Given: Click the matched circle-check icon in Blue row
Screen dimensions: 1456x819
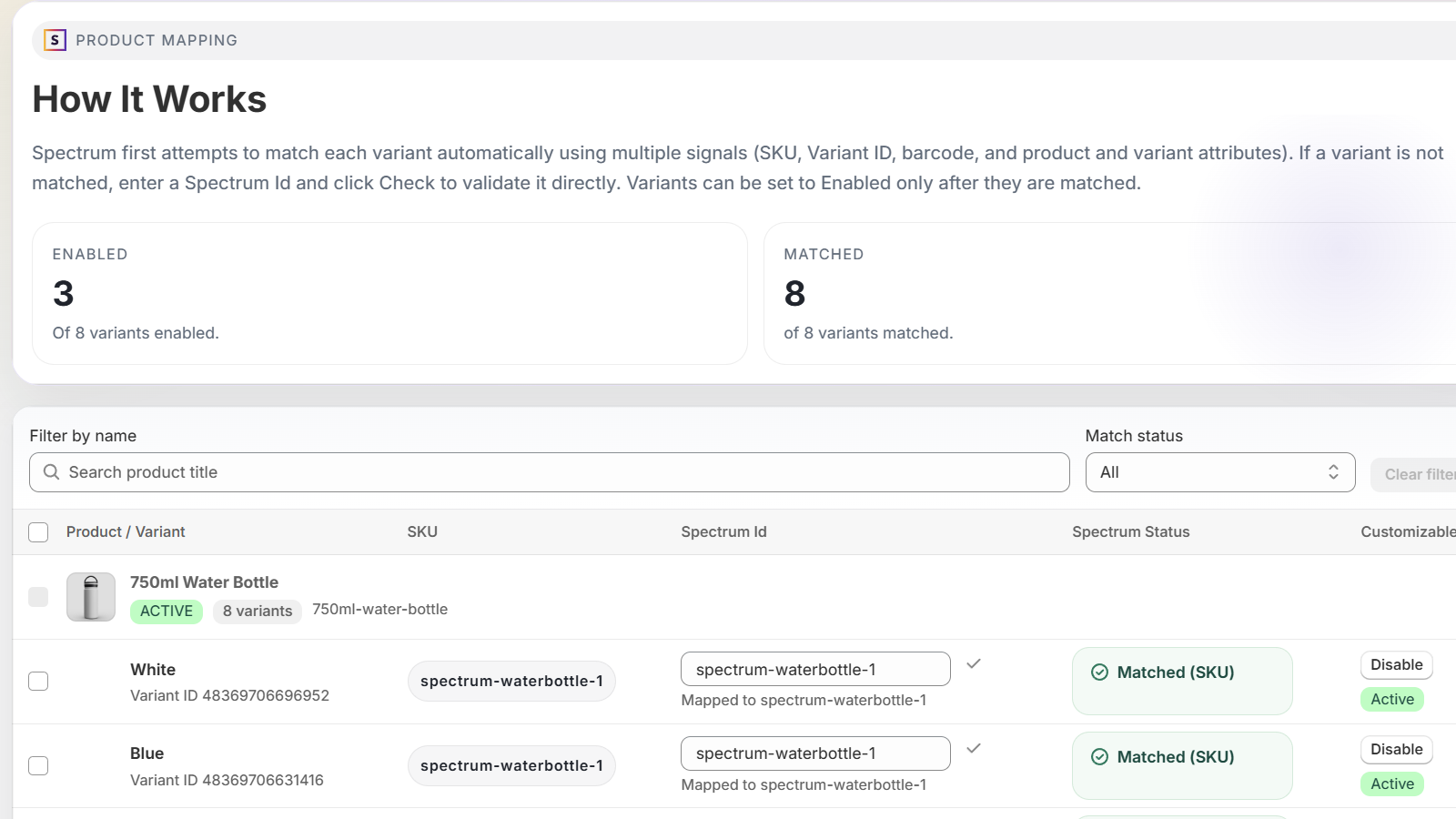Looking at the screenshot, I should pos(1099,757).
